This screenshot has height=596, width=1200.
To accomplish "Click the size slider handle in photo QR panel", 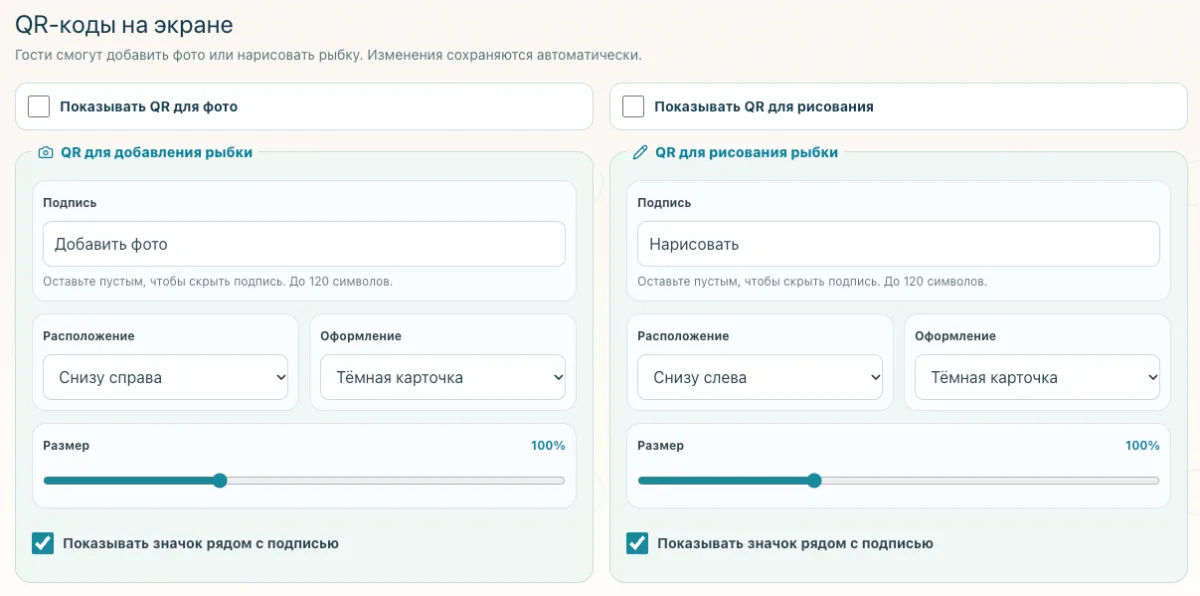I will [x=220, y=480].
